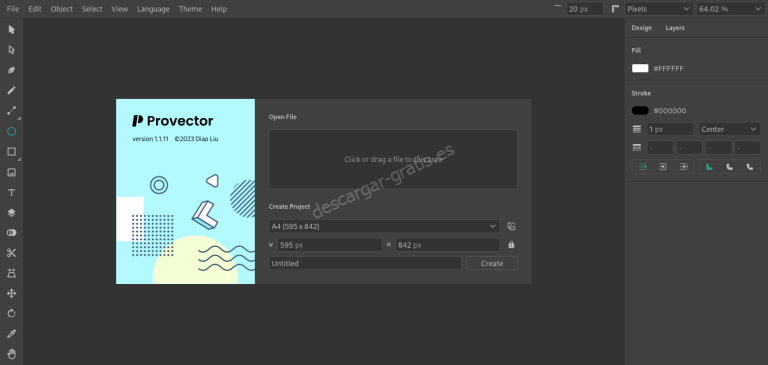Select the Scissors cut tool
Viewport: 768px width, 365px height.
(12, 253)
